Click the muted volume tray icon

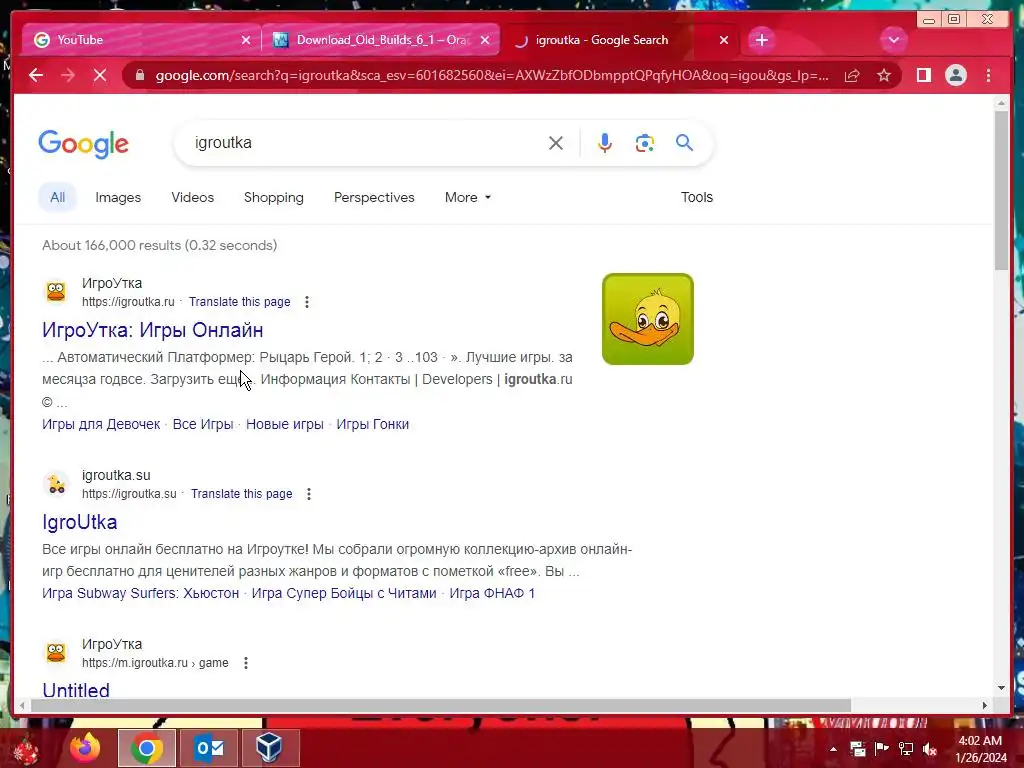tap(930, 749)
